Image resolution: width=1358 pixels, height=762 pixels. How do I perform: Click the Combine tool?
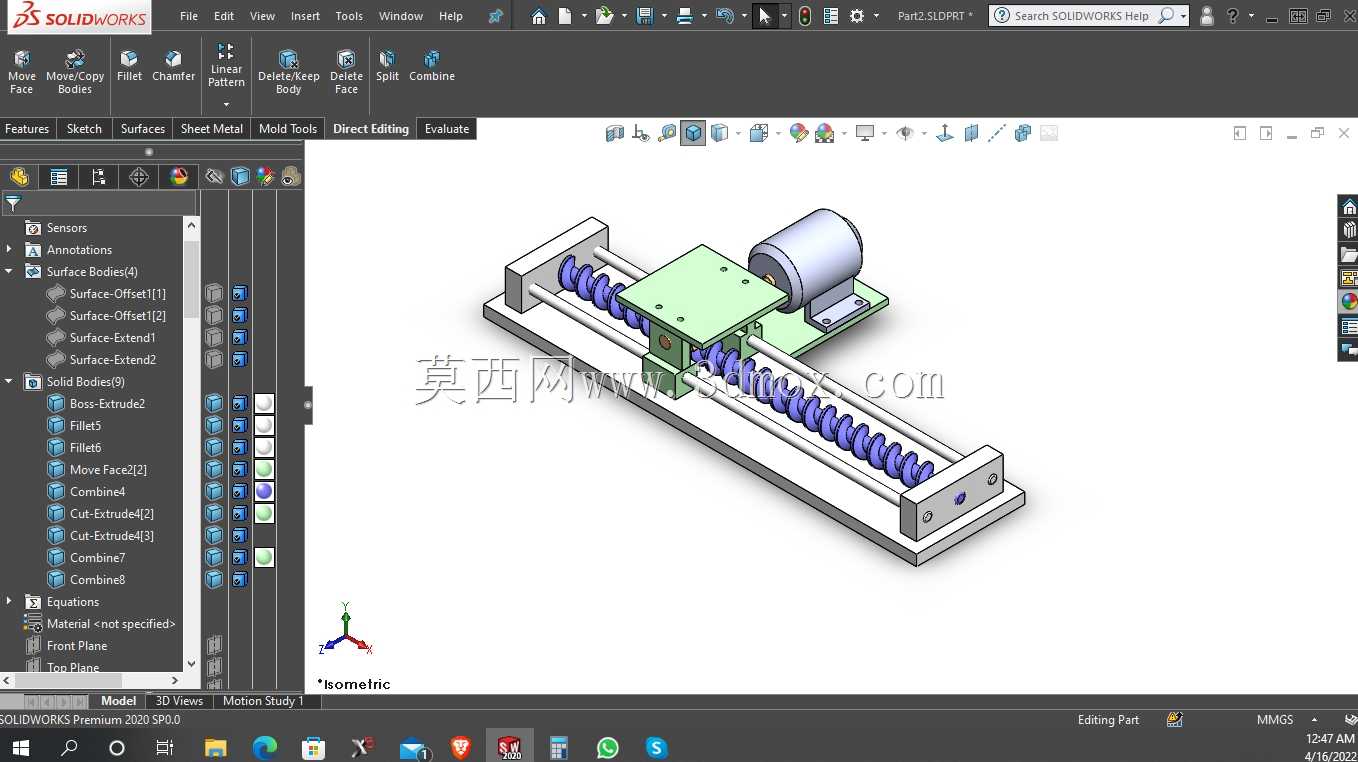pos(432,66)
